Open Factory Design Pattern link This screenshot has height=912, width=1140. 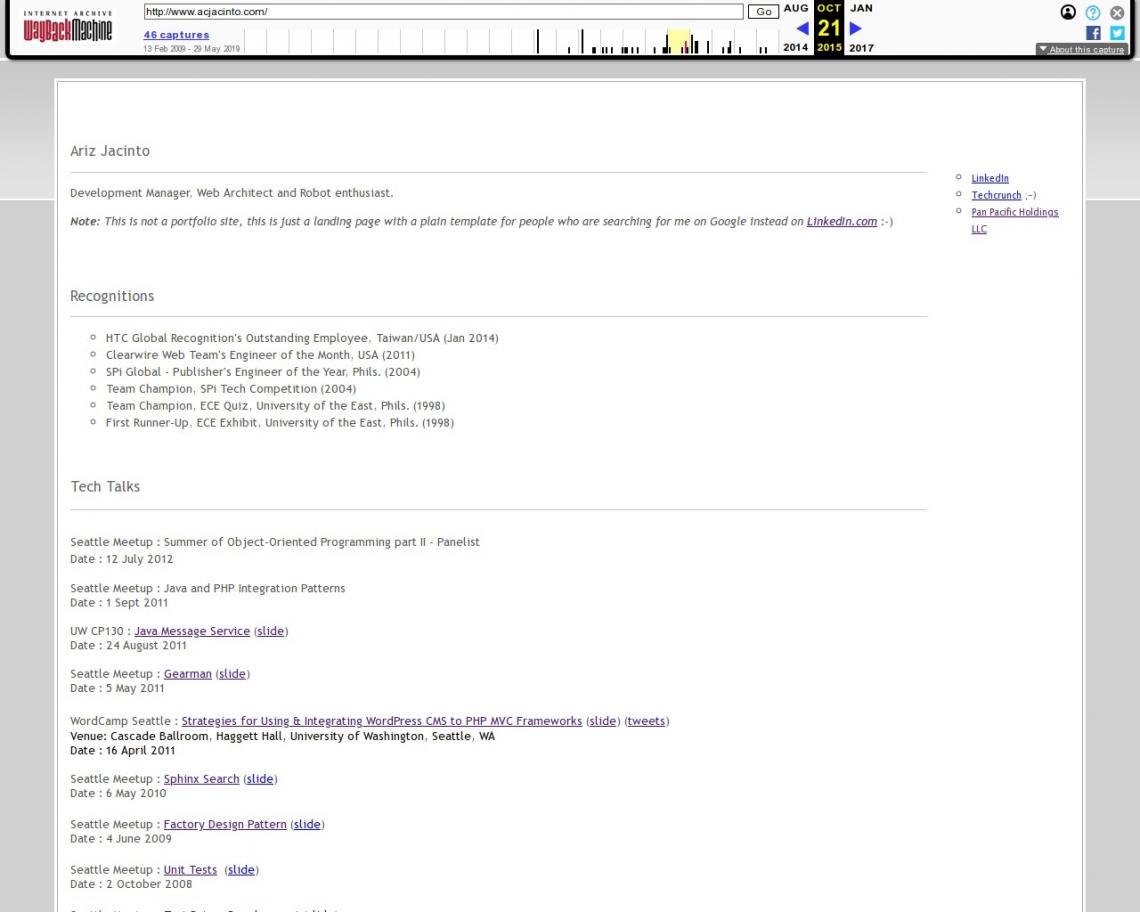[225, 824]
